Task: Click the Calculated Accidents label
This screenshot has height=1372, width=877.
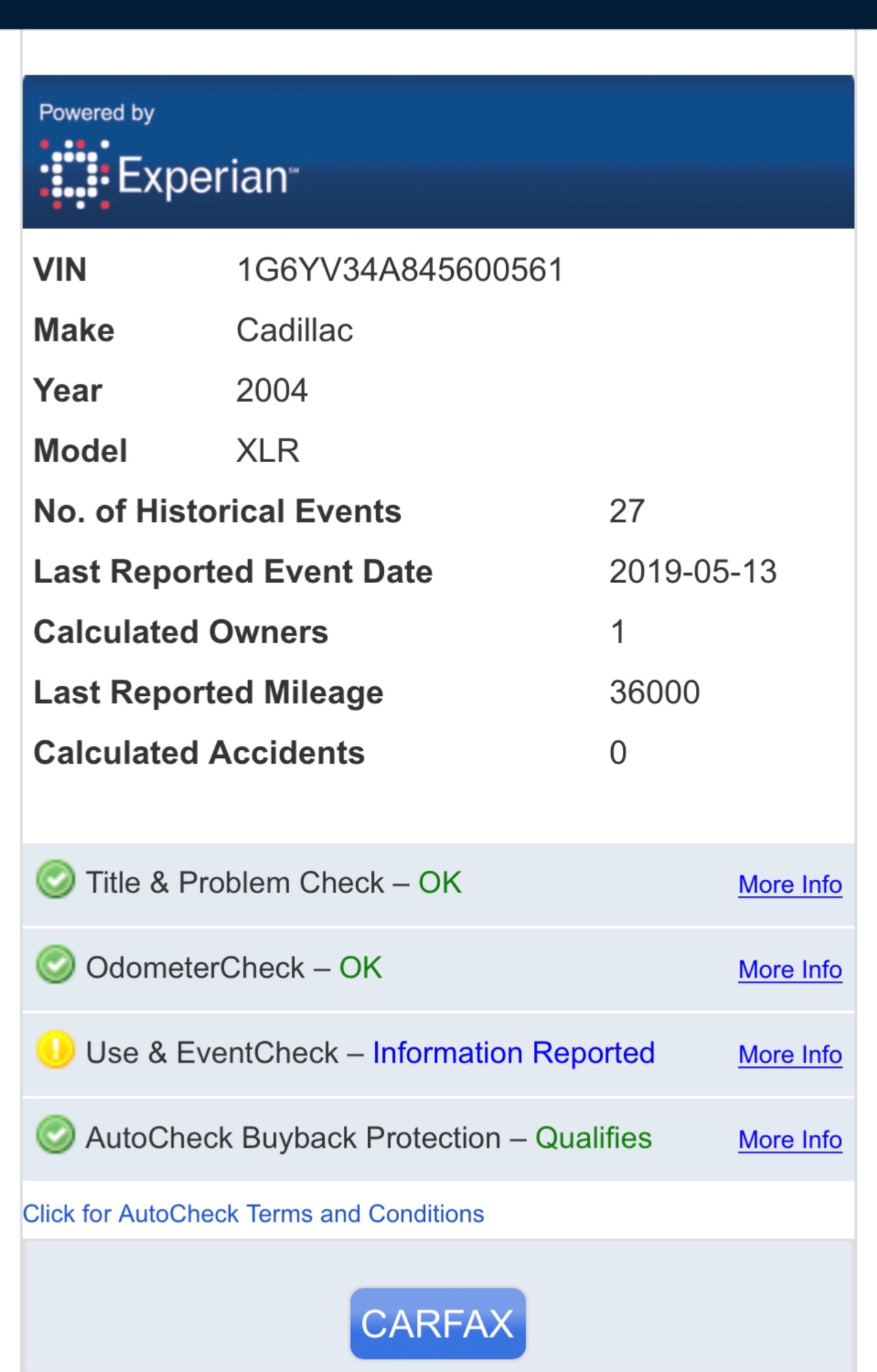Action: tap(199, 753)
